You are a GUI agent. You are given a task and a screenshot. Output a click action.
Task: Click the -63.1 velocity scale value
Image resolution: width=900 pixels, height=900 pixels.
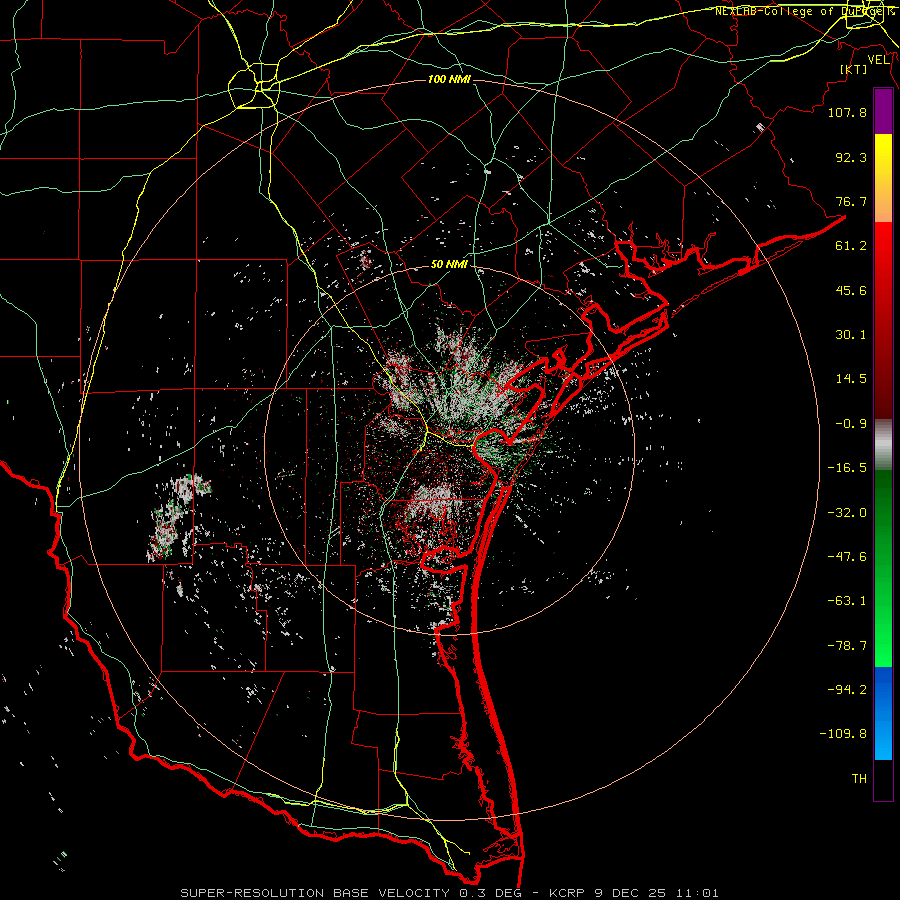pyautogui.click(x=847, y=601)
